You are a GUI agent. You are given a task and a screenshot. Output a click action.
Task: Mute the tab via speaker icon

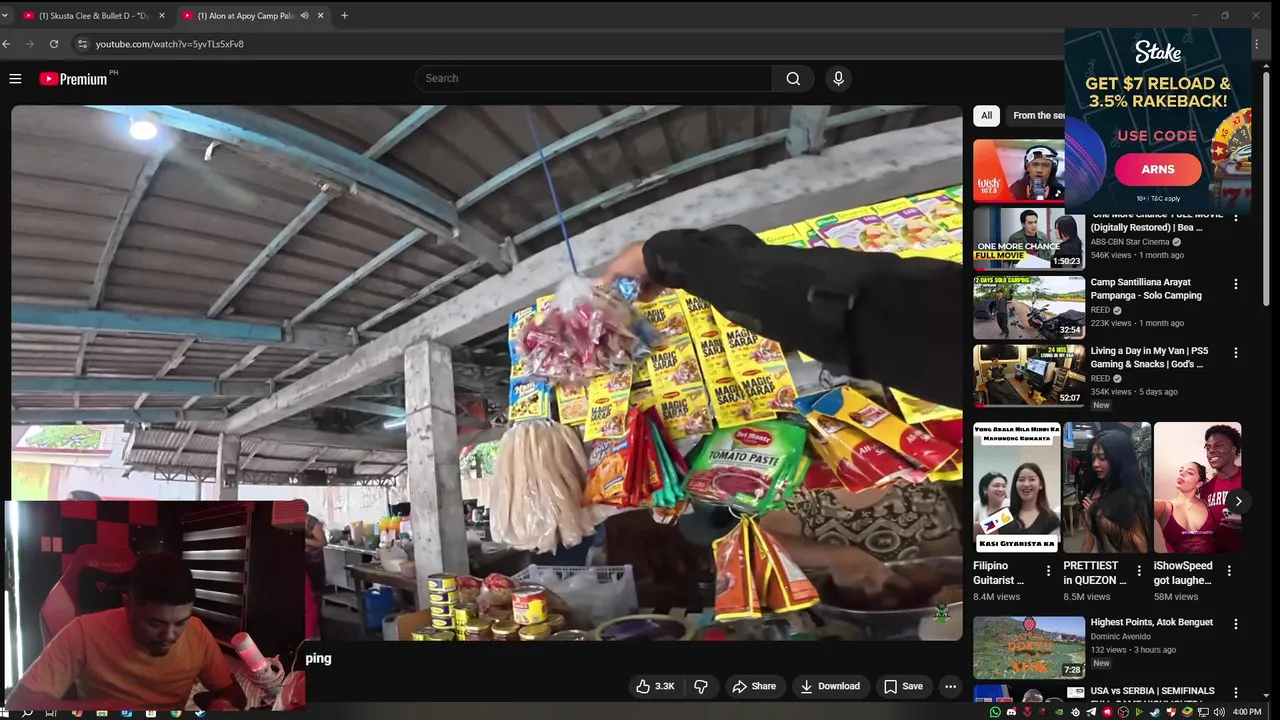click(304, 15)
